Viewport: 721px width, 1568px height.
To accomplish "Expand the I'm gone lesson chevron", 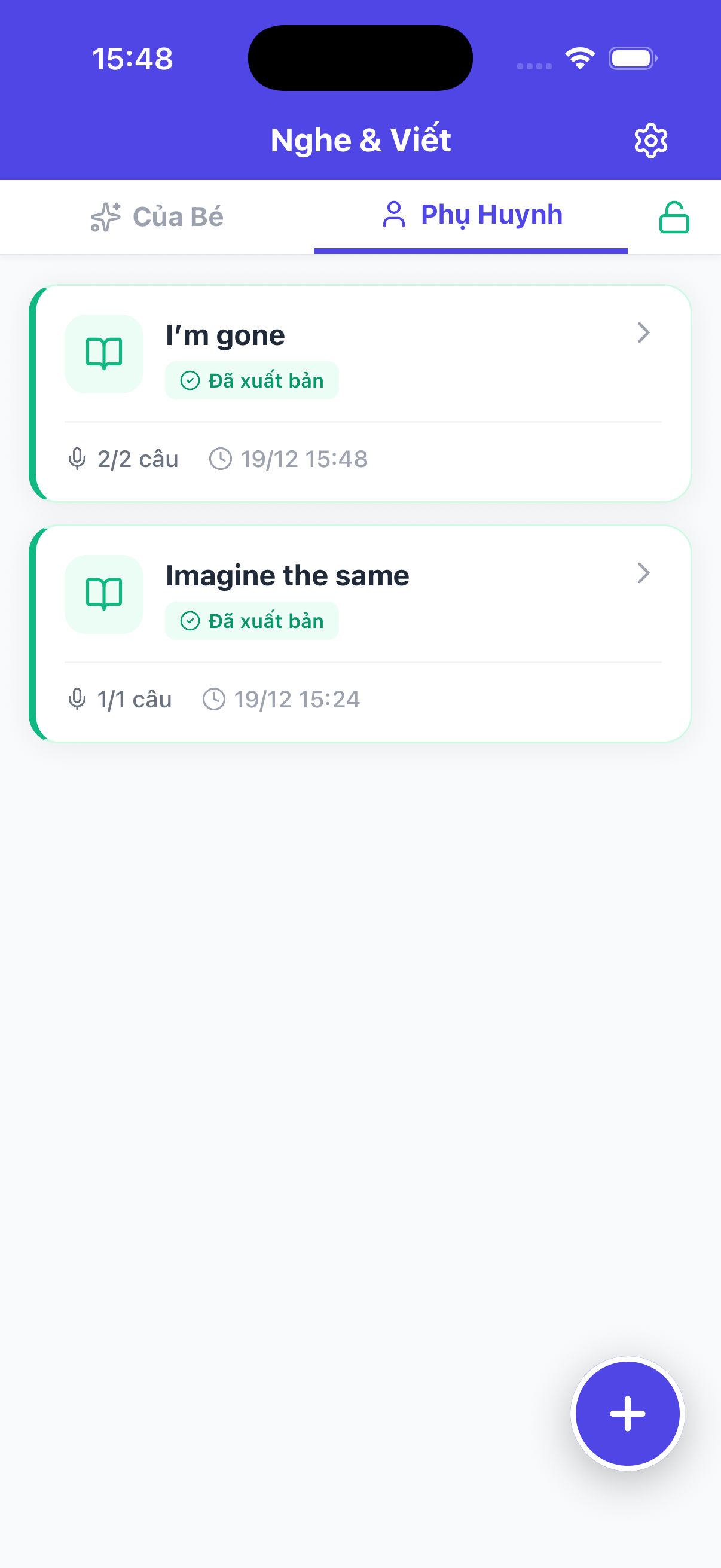I will click(x=643, y=333).
